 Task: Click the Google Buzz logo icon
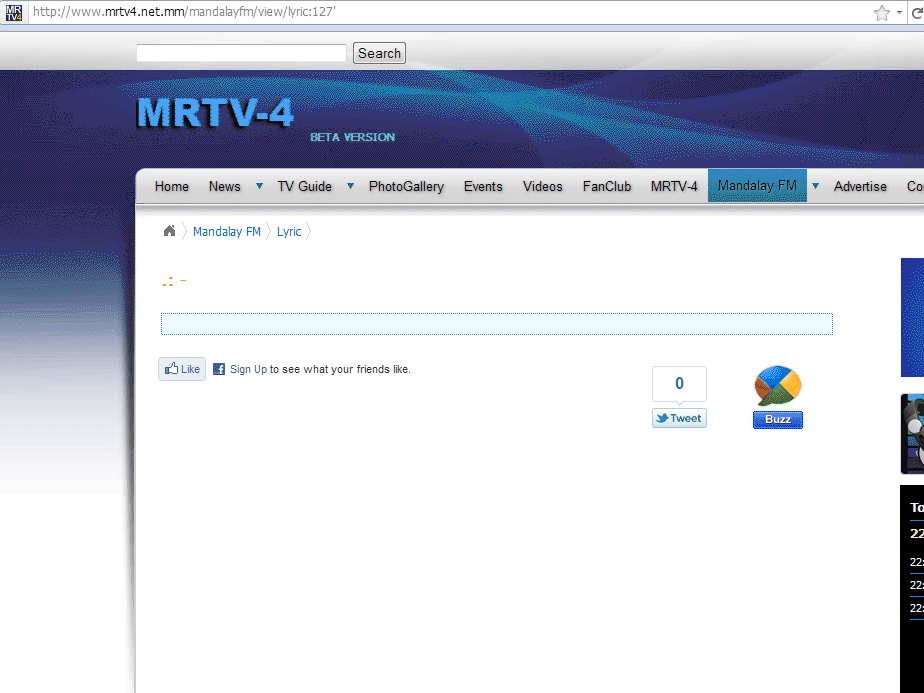(x=778, y=386)
